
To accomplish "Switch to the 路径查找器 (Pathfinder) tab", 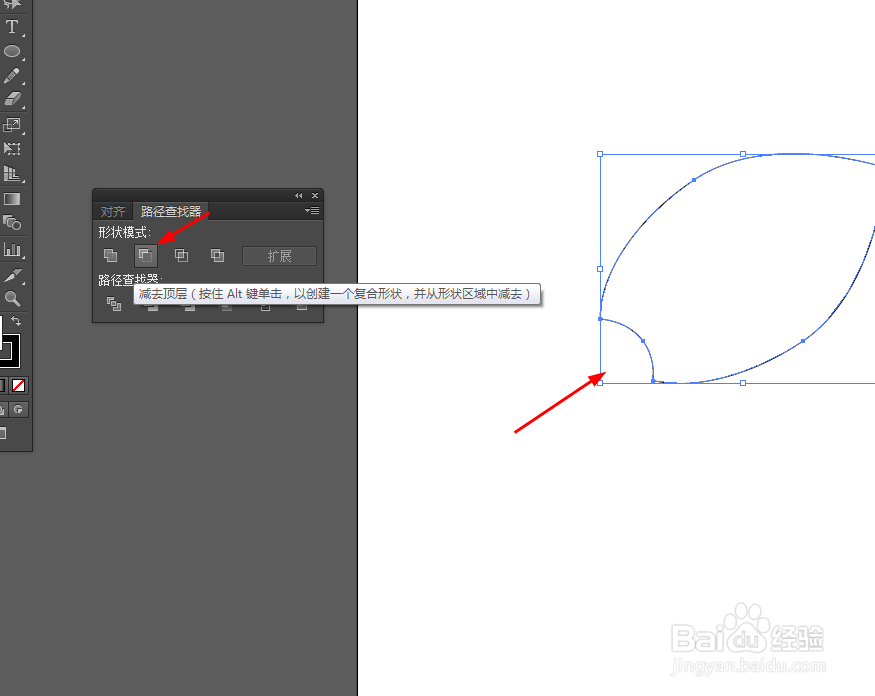I will [171, 211].
